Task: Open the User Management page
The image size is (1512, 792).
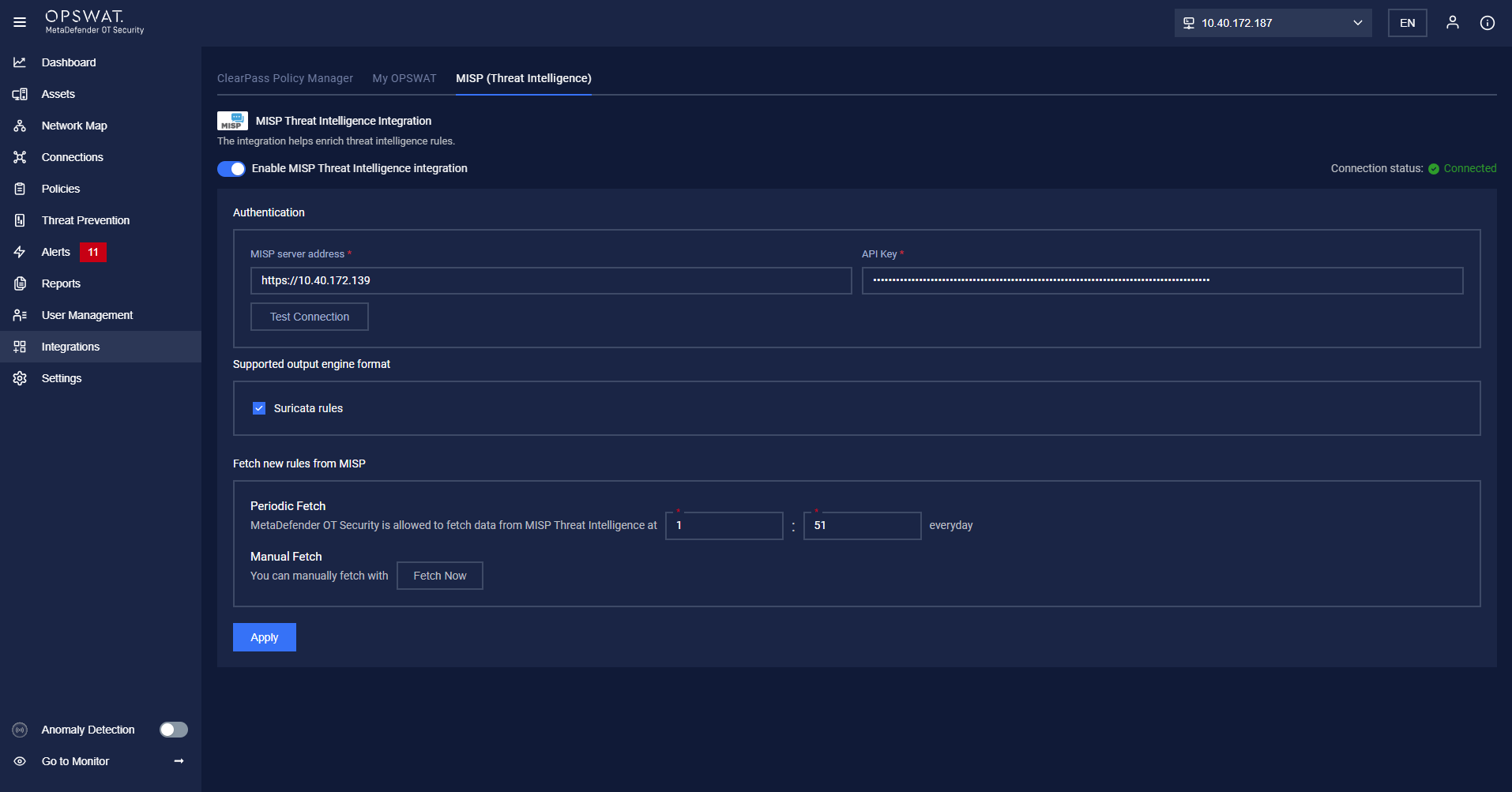Action: click(x=100, y=315)
